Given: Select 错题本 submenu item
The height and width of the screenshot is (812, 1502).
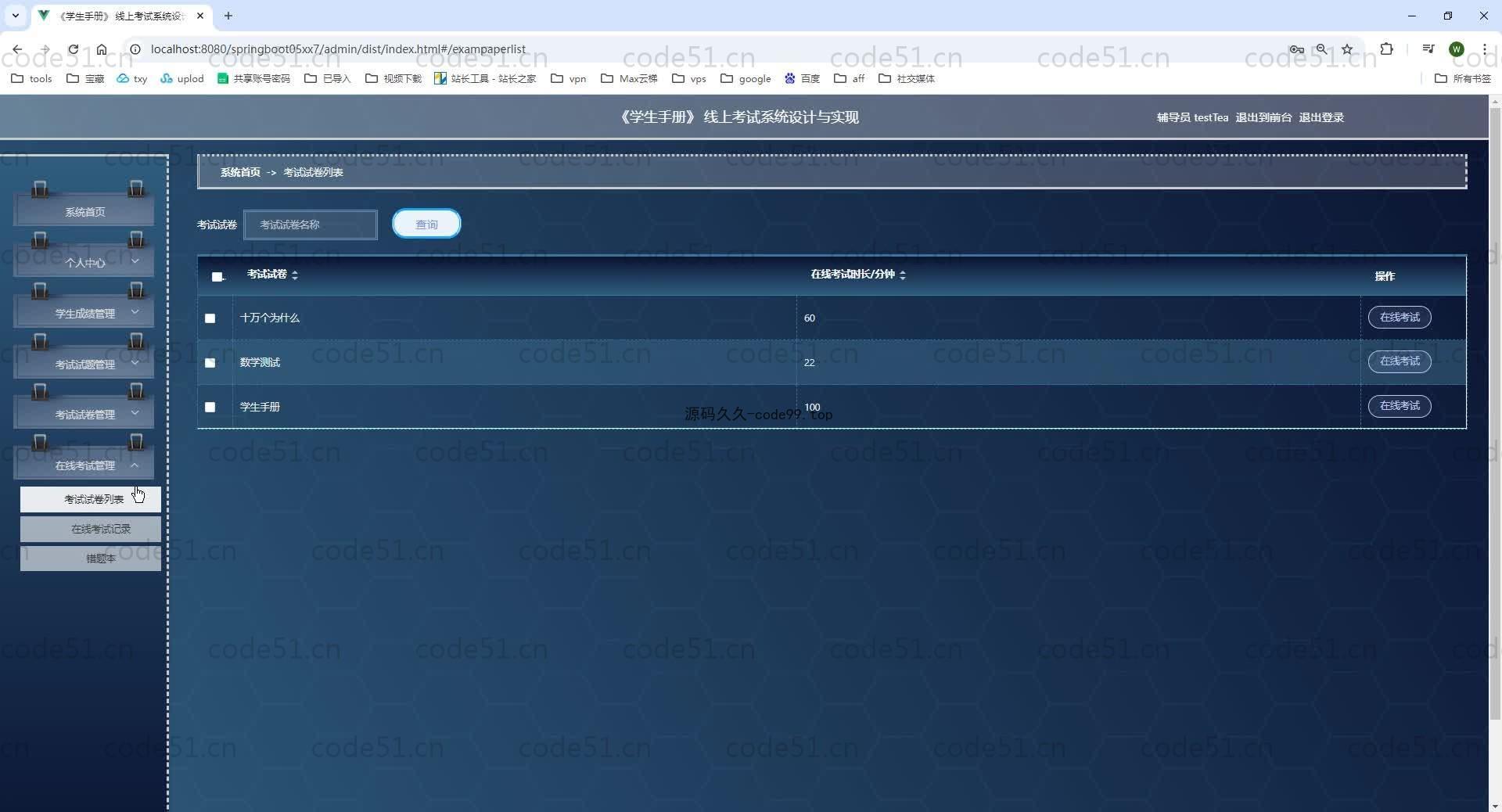Looking at the screenshot, I should 91,559.
